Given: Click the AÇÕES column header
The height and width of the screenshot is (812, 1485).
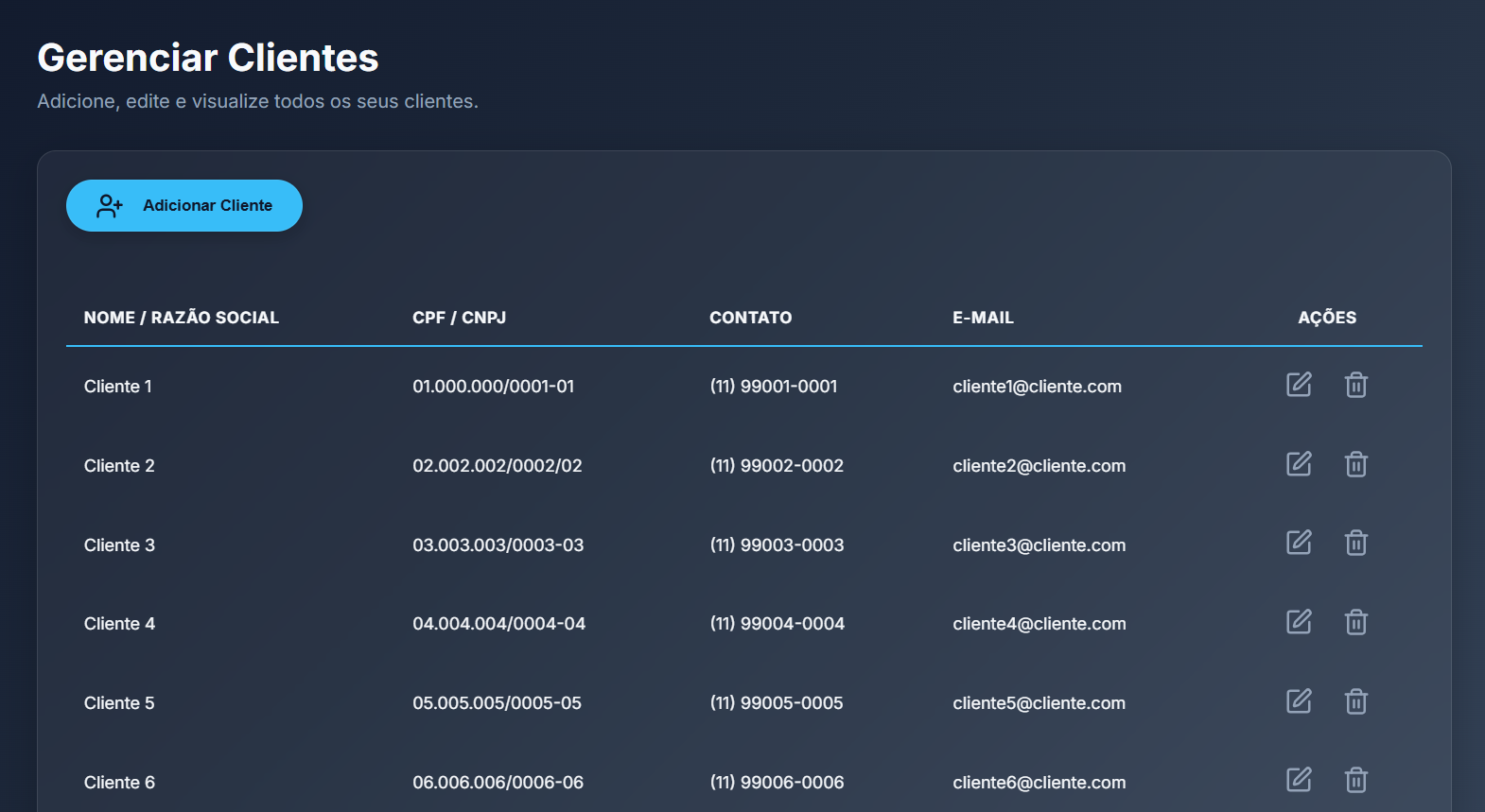Looking at the screenshot, I should point(1327,318).
